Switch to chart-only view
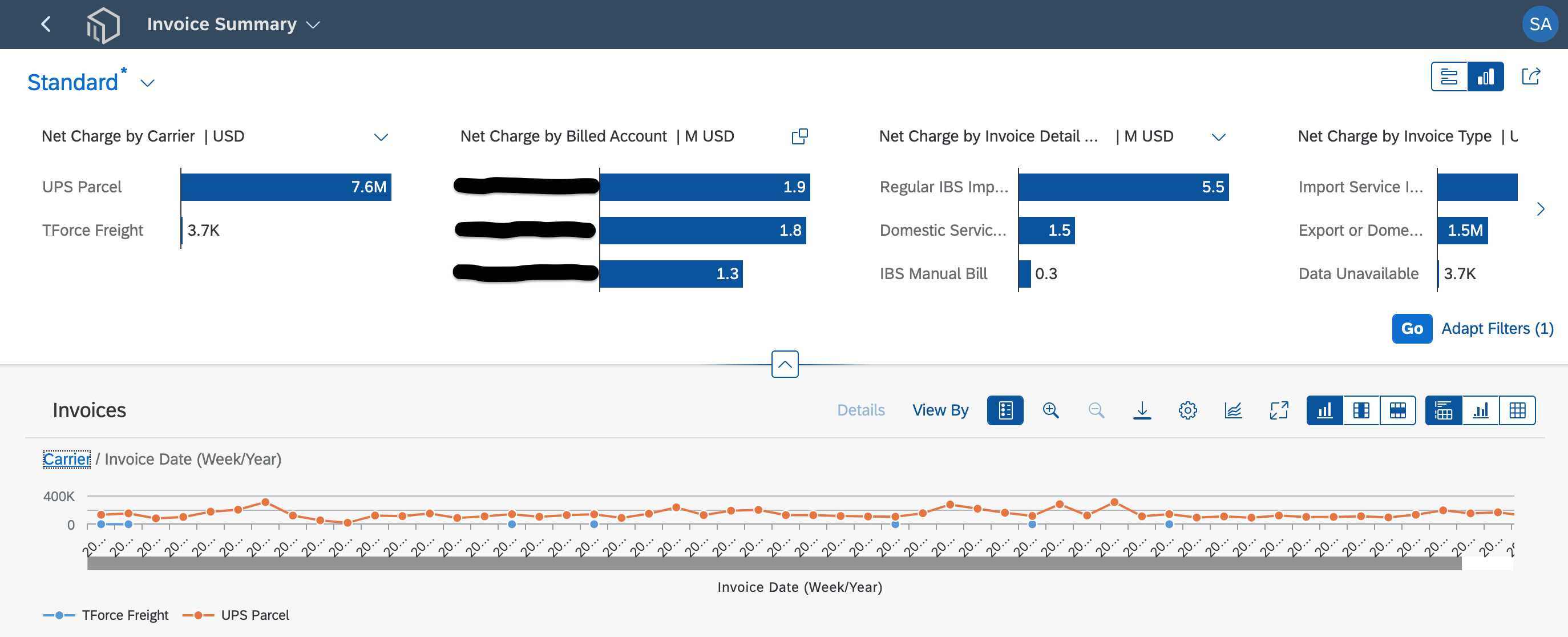The height and width of the screenshot is (637, 1568). [1480, 410]
